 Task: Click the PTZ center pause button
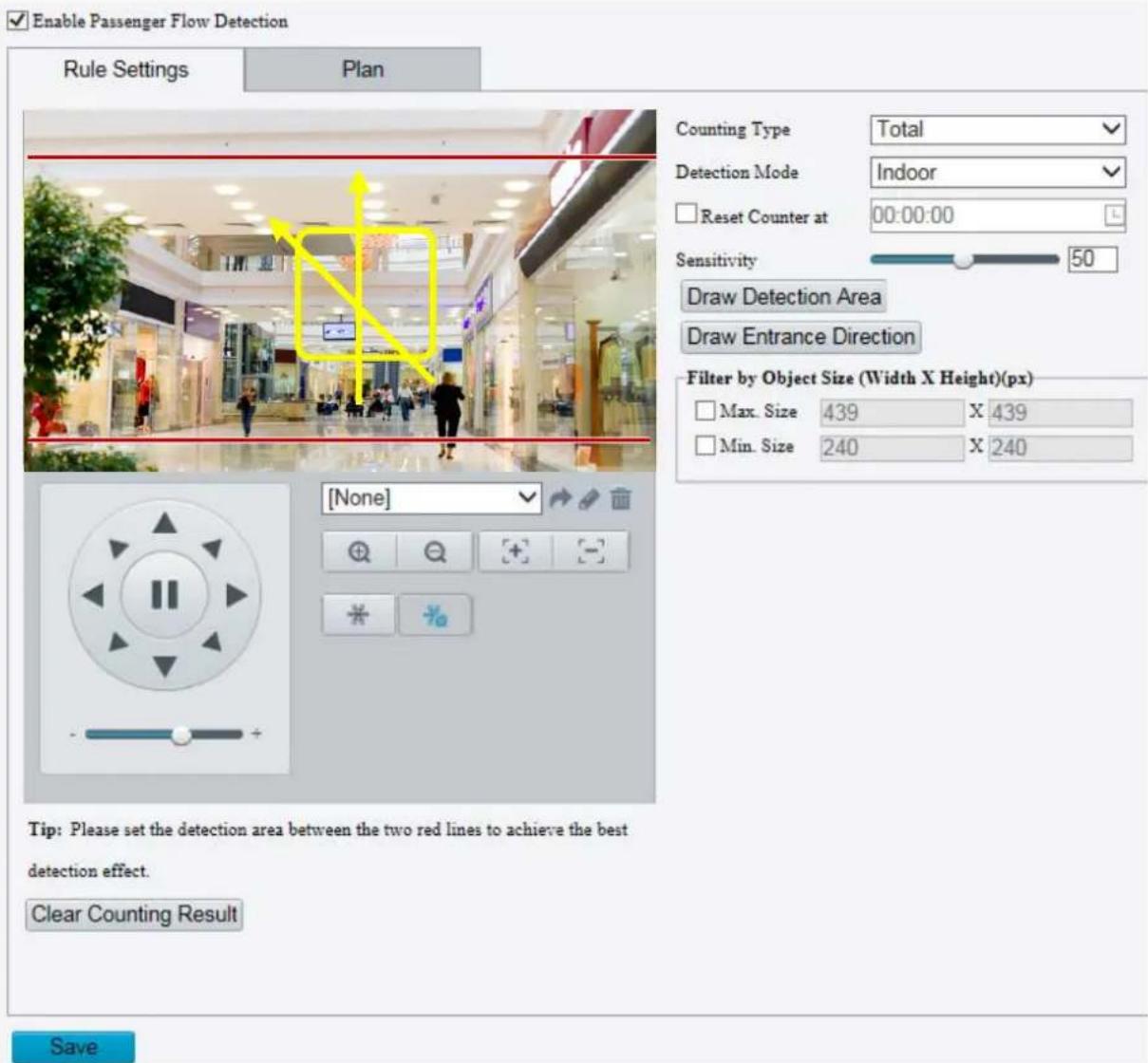pos(165,595)
